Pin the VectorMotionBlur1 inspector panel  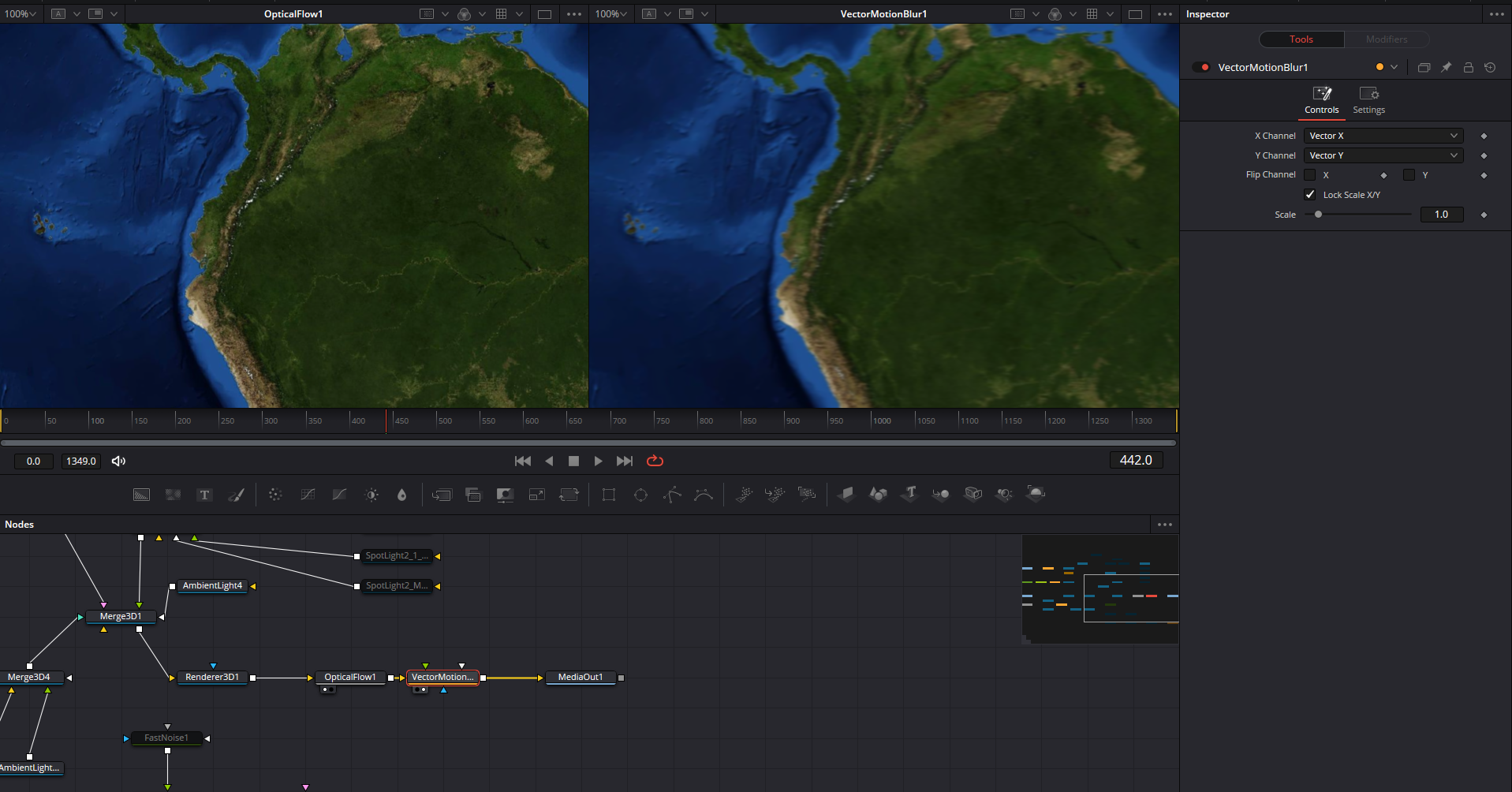[x=1446, y=68]
